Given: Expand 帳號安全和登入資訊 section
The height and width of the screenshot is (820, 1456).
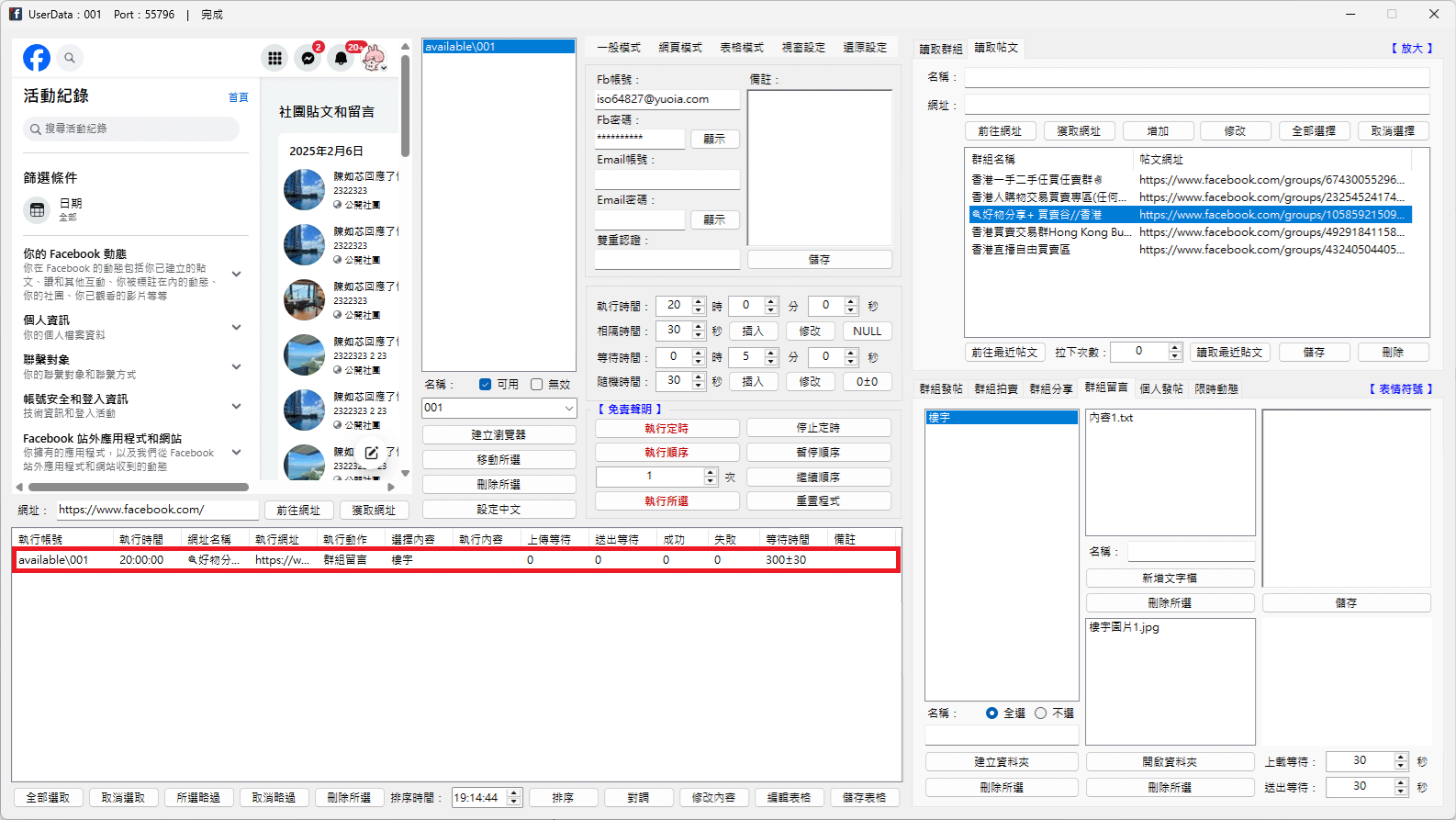Looking at the screenshot, I should [237, 406].
